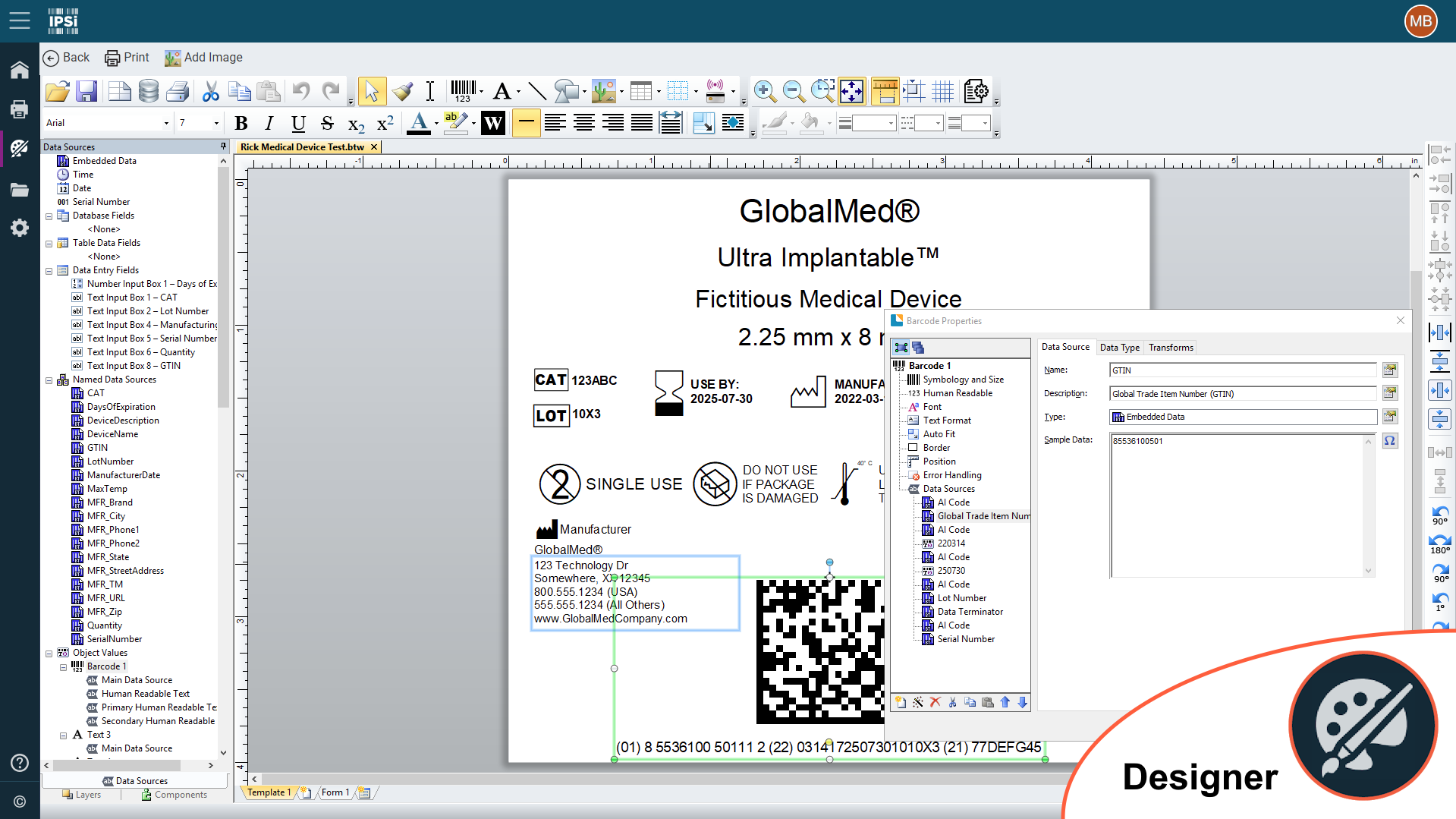Delete data source with red X
The height and width of the screenshot is (819, 1456).
point(935,703)
